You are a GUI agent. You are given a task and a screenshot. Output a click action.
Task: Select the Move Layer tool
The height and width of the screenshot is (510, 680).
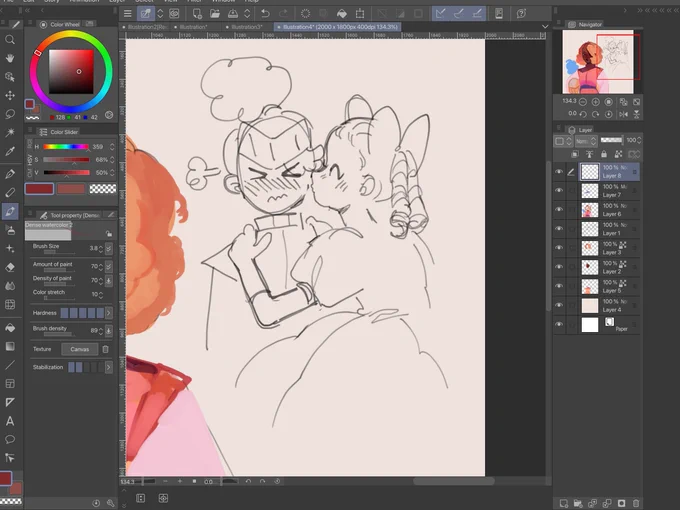pos(10,95)
